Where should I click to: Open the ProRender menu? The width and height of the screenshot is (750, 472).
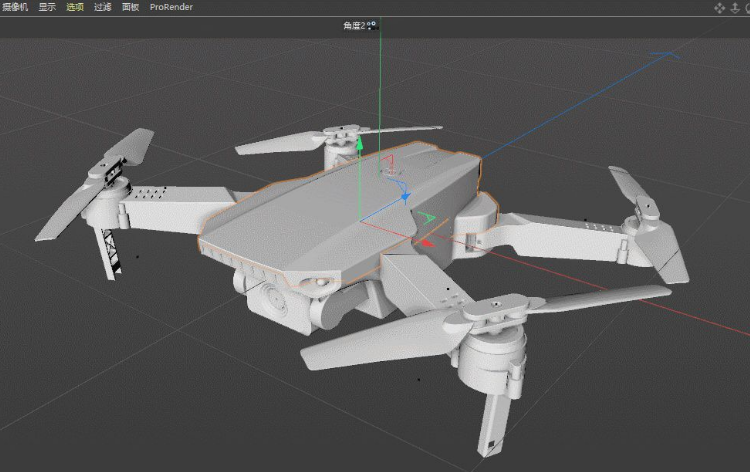click(171, 7)
